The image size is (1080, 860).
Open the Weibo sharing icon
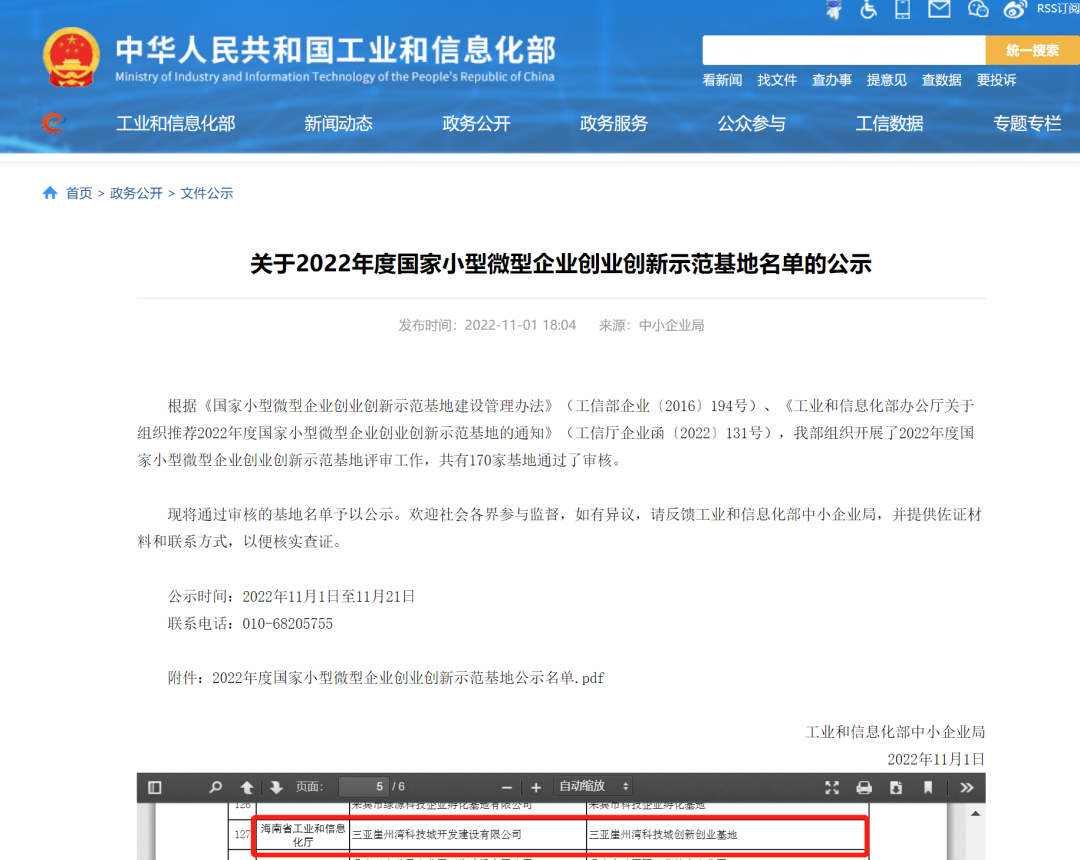click(1015, 12)
